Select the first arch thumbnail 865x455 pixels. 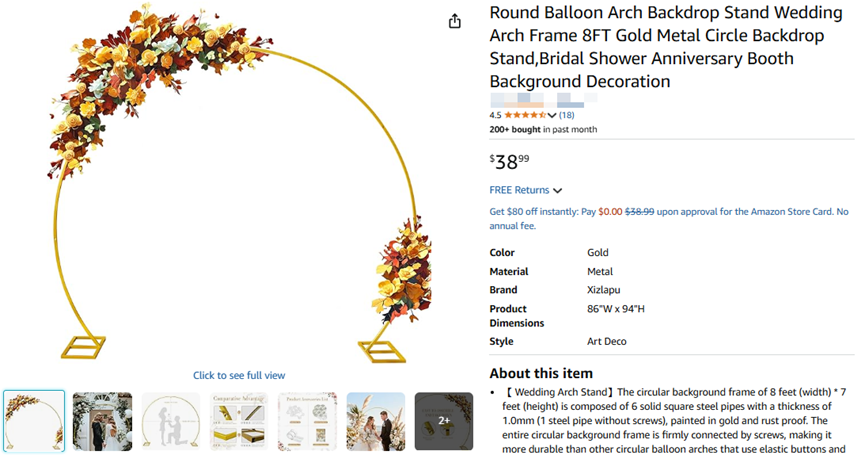tap(34, 421)
